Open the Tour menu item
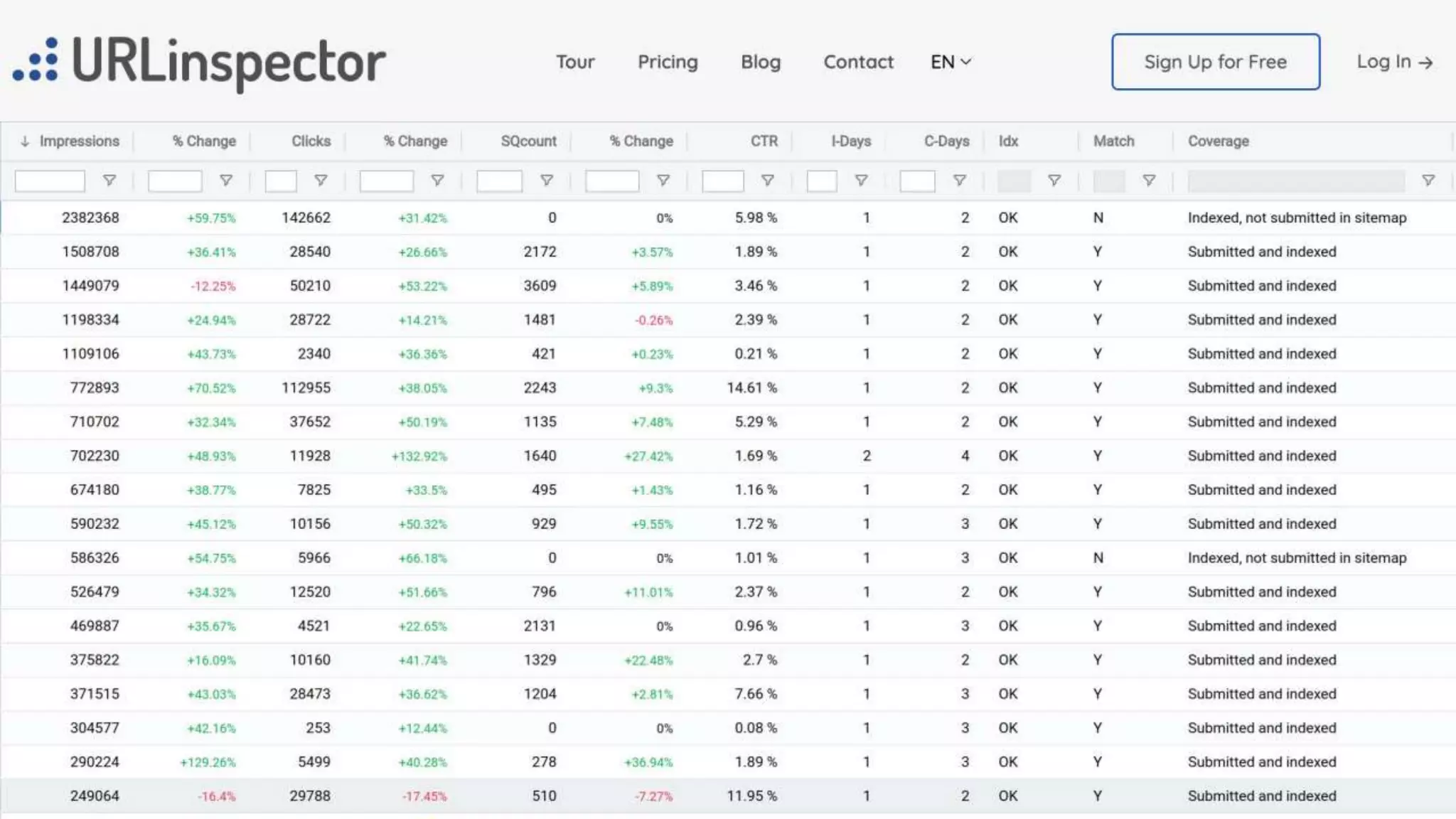 click(x=574, y=62)
